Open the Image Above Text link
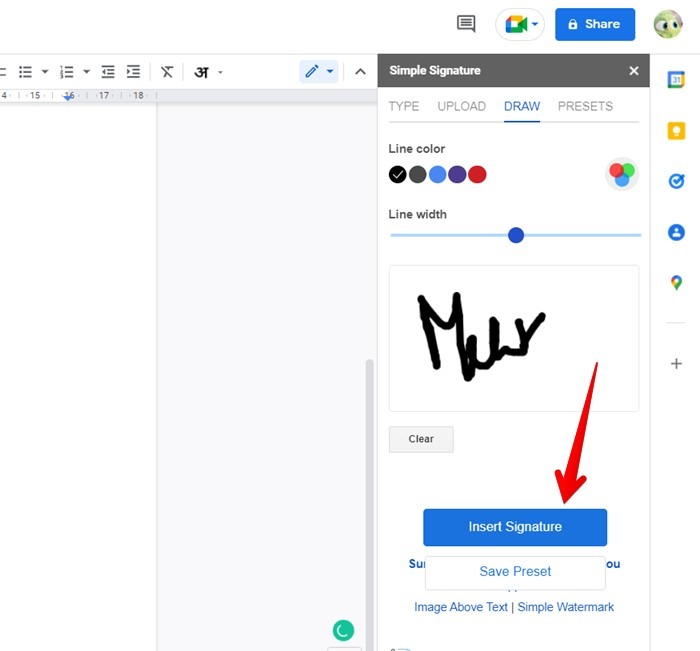The image size is (700, 651). 461,607
